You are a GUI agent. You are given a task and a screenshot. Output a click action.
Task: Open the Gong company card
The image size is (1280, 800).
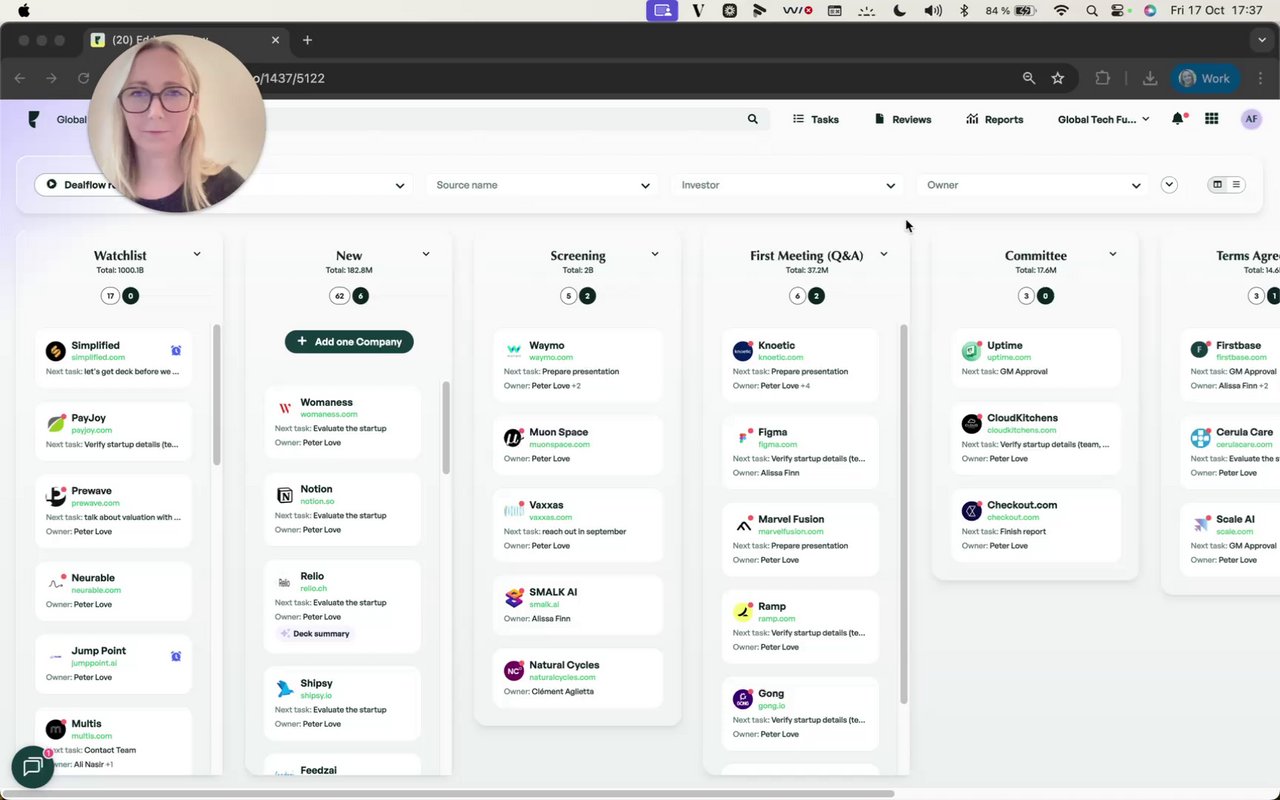(x=800, y=713)
